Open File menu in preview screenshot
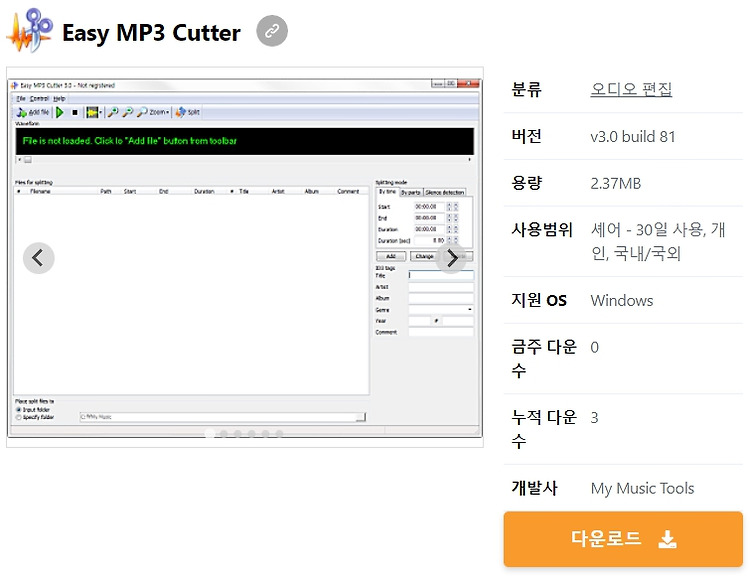750x576 pixels. click(21, 99)
